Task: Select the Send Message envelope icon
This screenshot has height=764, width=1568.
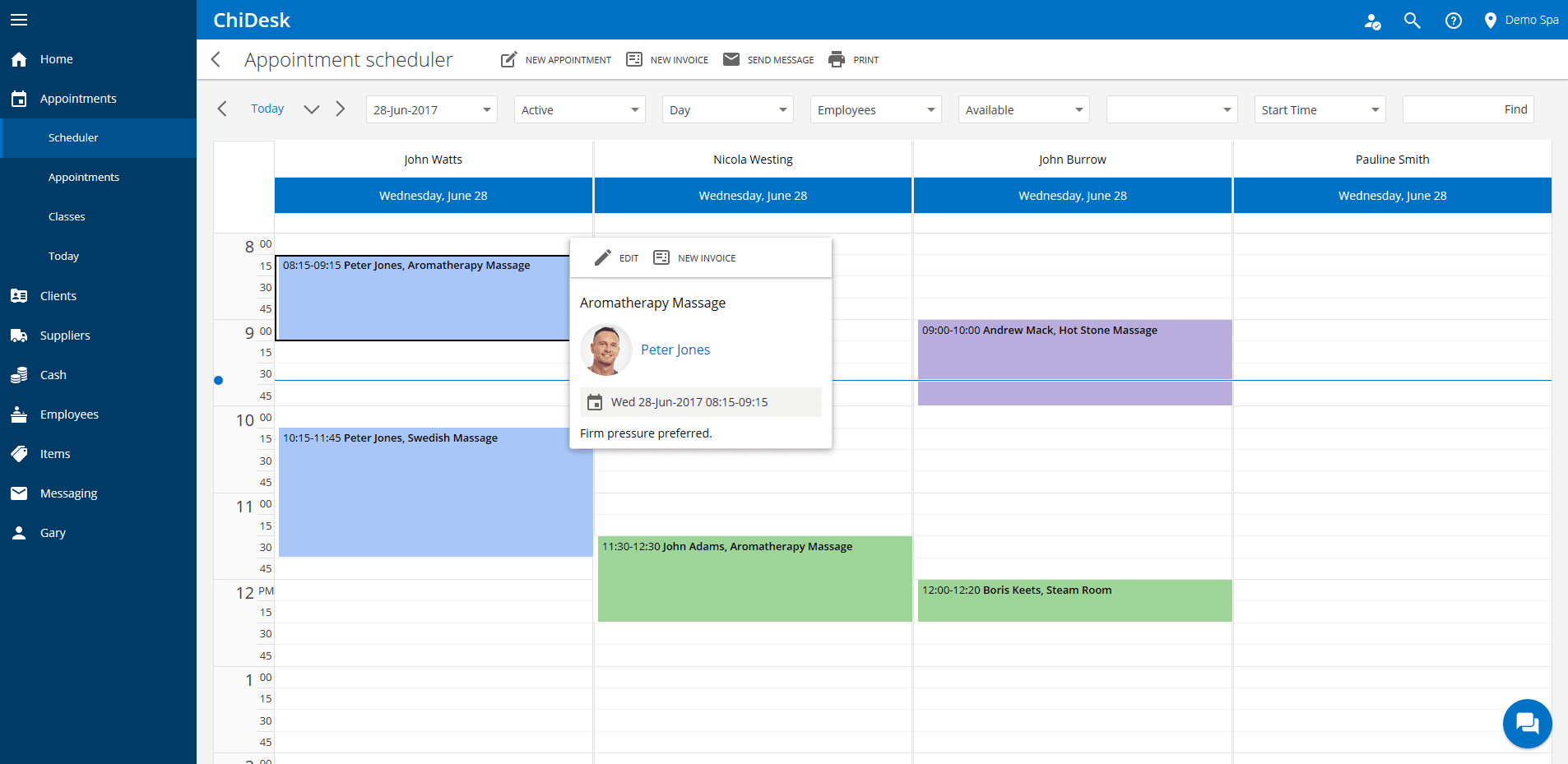Action: tap(731, 59)
